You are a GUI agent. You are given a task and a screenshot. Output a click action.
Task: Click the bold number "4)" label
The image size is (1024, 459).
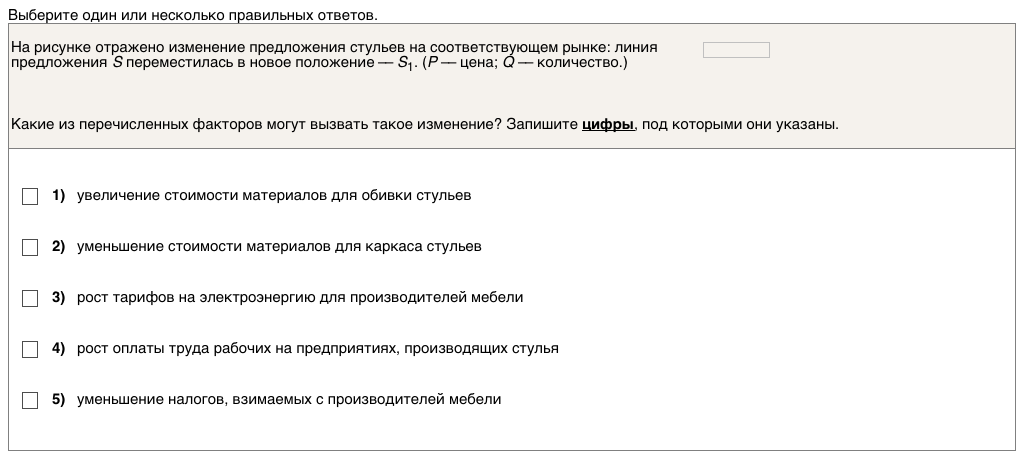click(x=58, y=349)
